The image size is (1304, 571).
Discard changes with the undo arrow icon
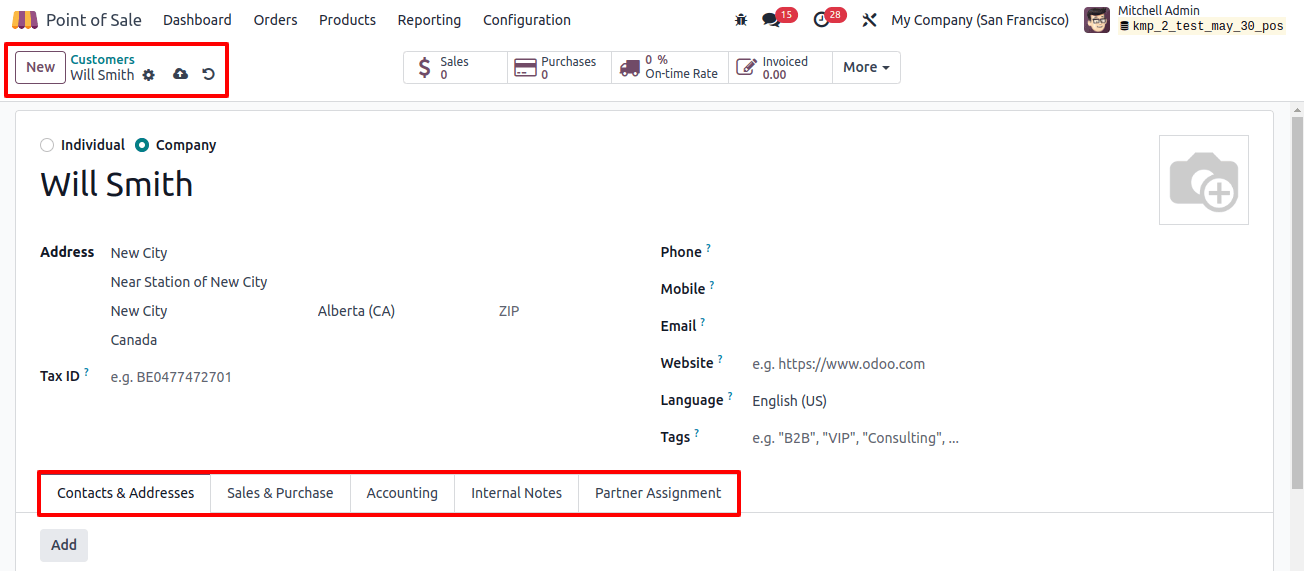click(208, 74)
